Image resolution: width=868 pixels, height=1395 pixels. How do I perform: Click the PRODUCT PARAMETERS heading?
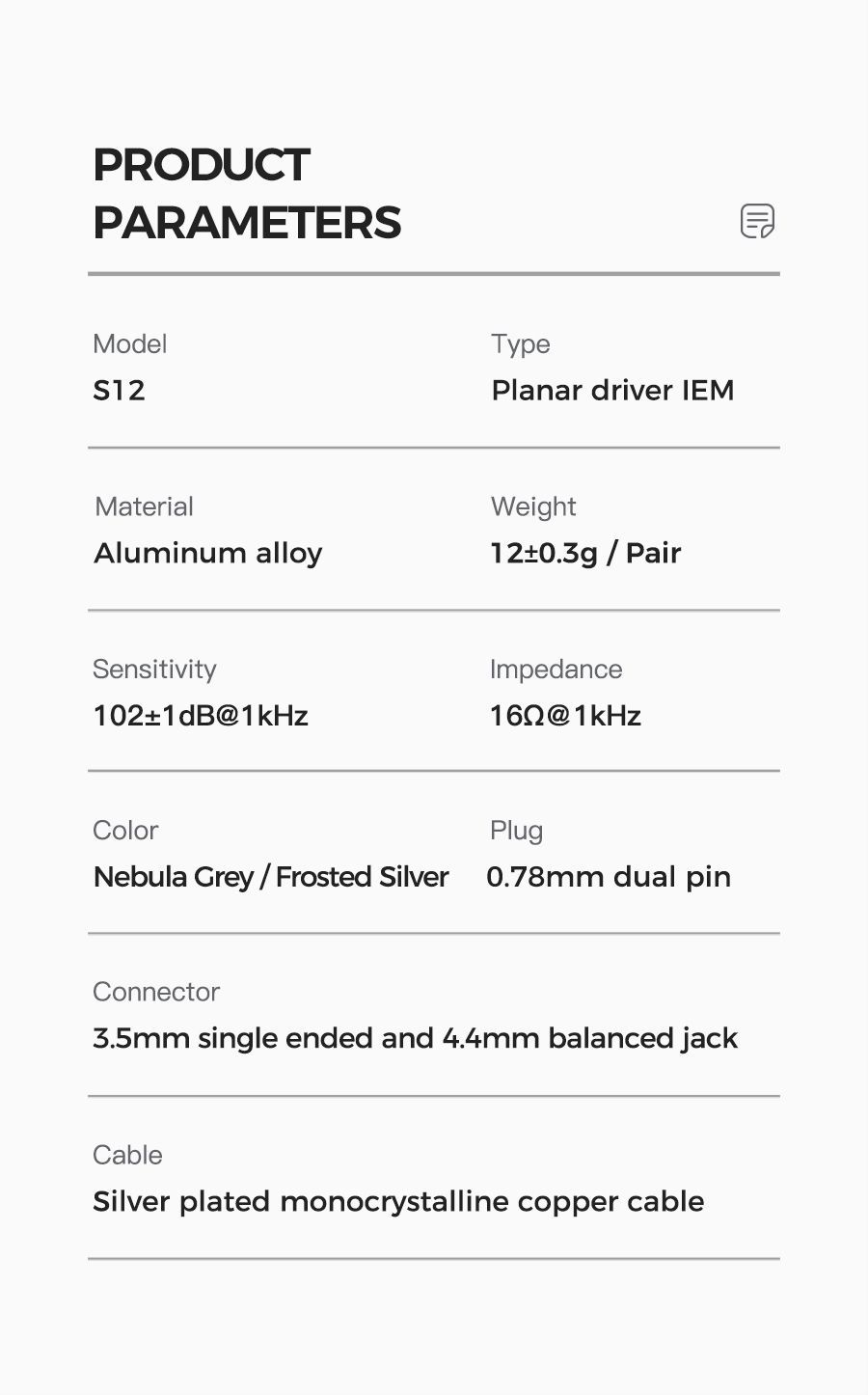tap(247, 194)
